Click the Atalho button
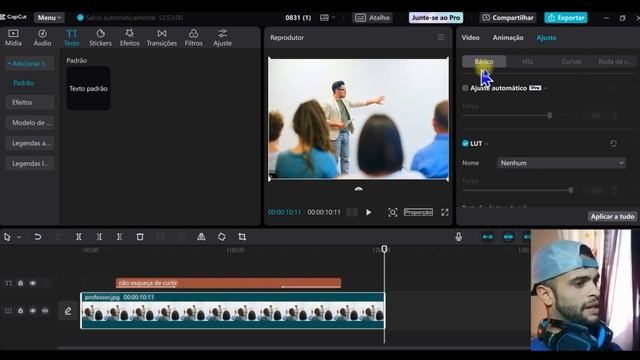 (x=372, y=18)
